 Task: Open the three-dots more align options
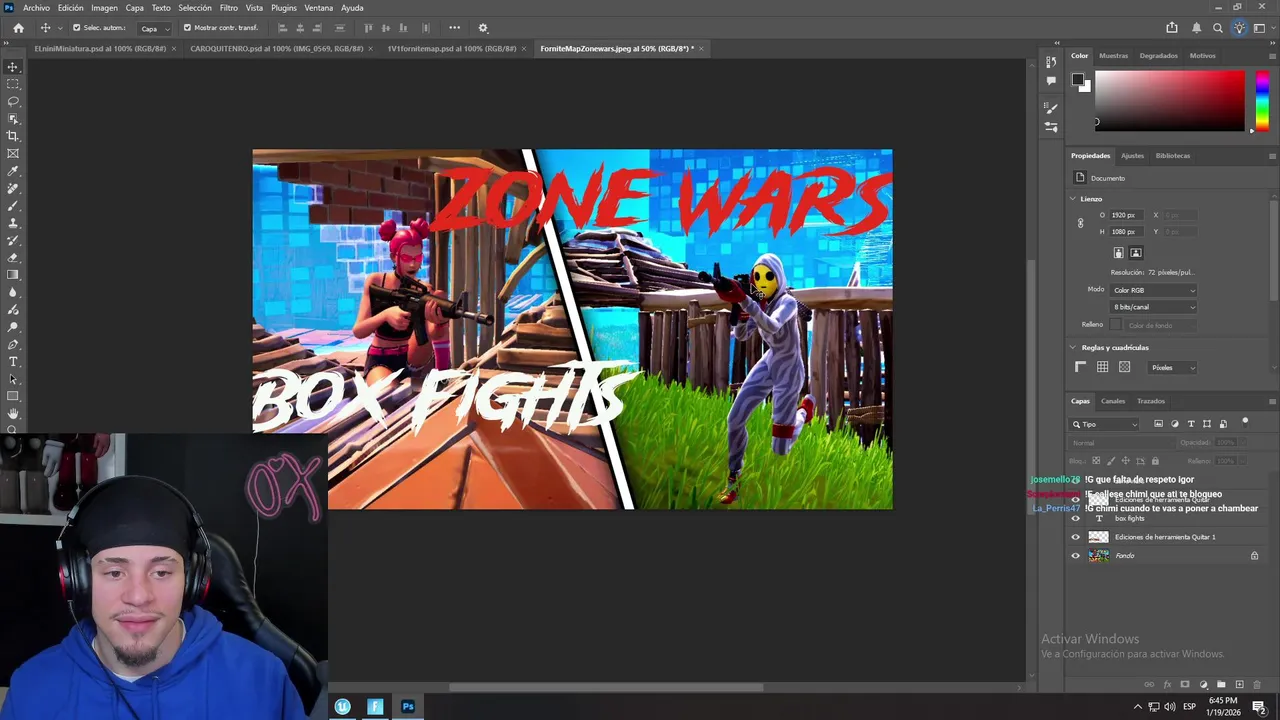pos(455,28)
